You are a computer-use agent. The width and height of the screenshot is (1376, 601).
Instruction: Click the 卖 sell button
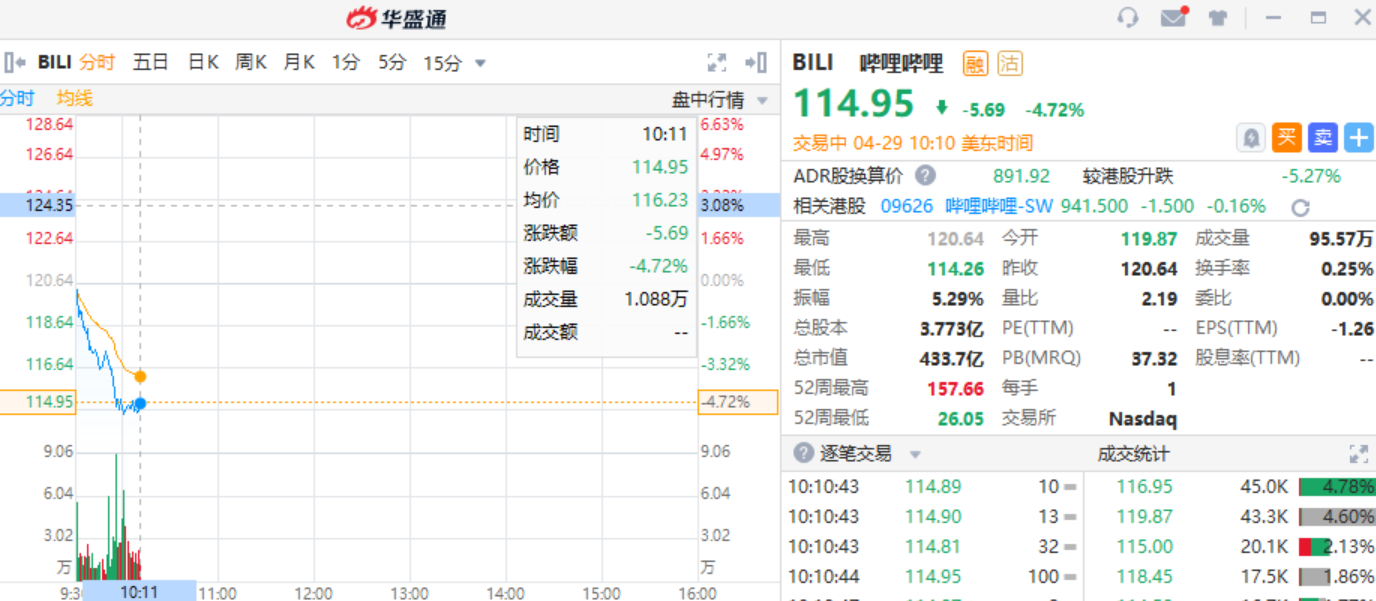pyautogui.click(x=1323, y=138)
